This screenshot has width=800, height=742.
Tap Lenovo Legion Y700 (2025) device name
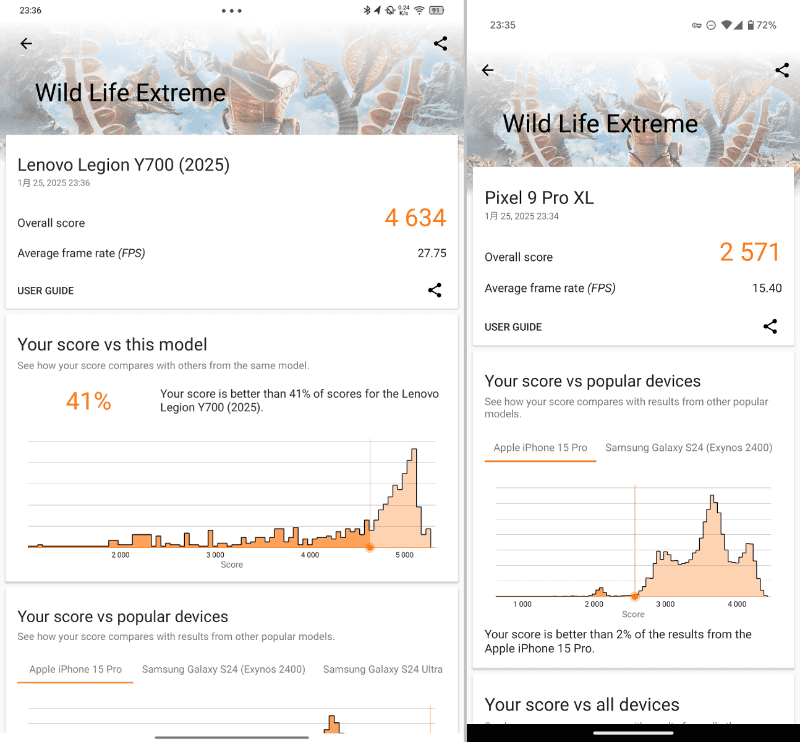click(x=123, y=165)
